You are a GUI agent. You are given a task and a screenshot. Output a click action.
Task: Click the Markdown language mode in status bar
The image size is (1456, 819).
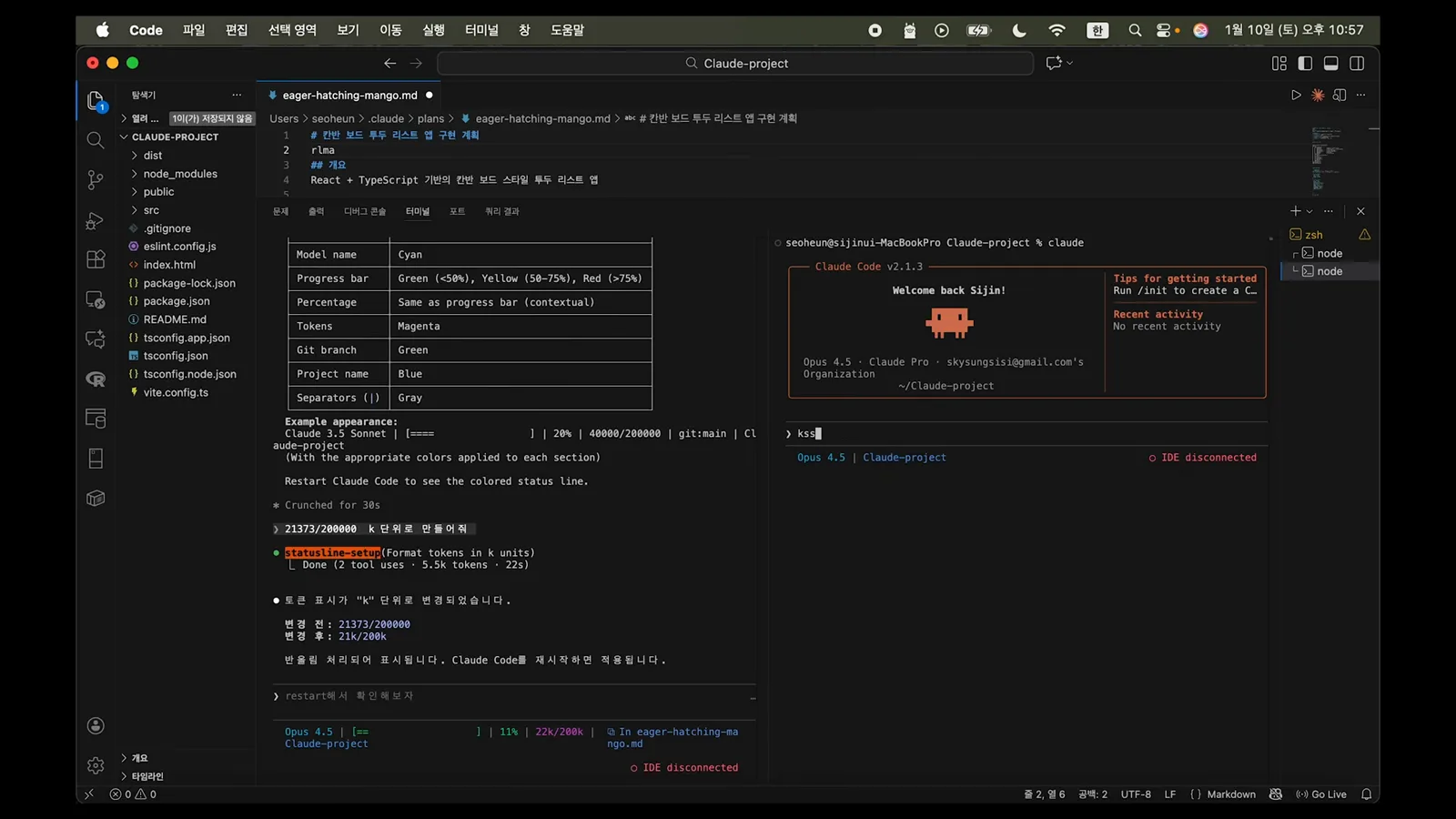1230,794
